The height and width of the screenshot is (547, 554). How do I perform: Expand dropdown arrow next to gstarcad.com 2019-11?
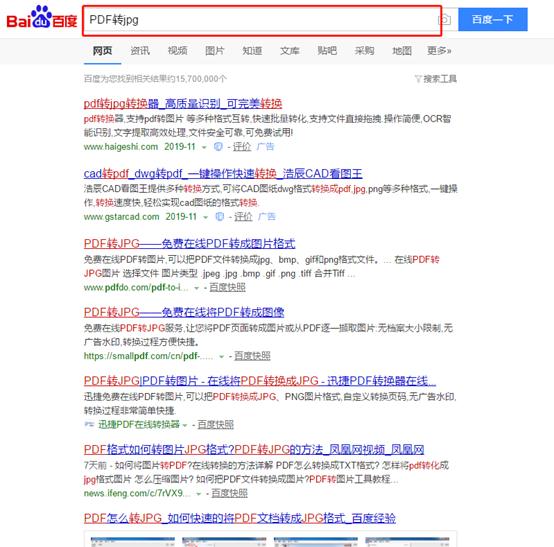coord(205,217)
